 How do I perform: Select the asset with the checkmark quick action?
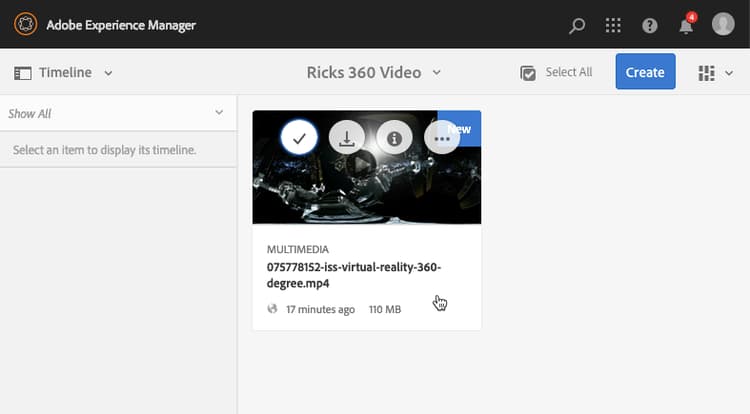point(299,138)
